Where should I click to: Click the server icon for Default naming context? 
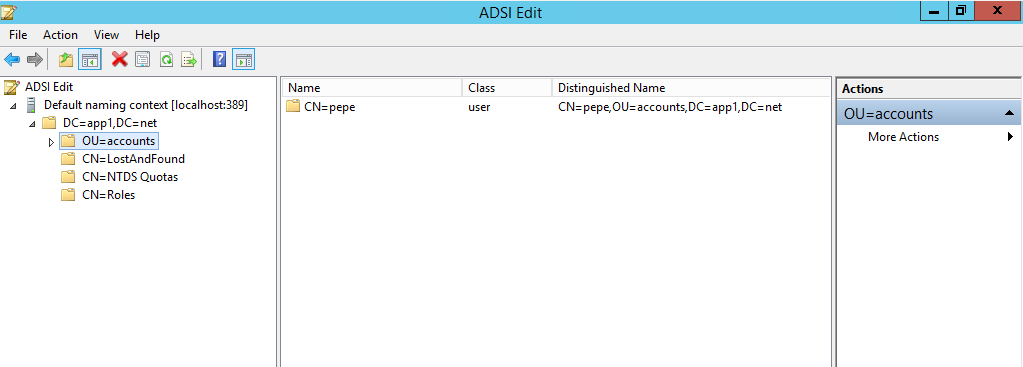(31, 105)
